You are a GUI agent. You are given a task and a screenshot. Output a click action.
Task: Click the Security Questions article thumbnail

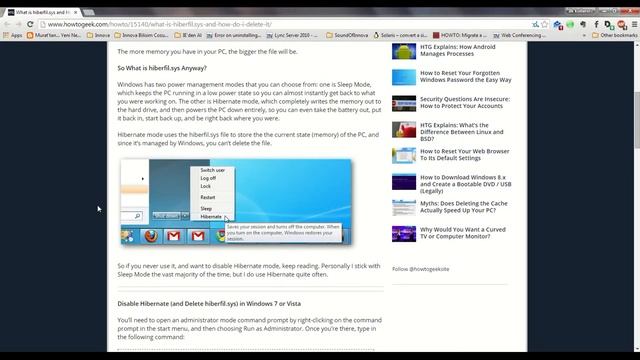[404, 103]
